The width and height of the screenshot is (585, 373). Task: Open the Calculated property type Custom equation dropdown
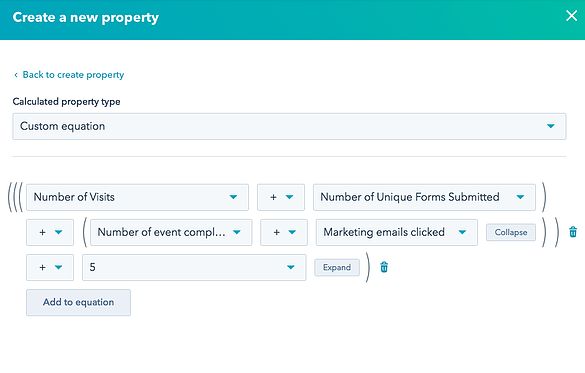289,126
